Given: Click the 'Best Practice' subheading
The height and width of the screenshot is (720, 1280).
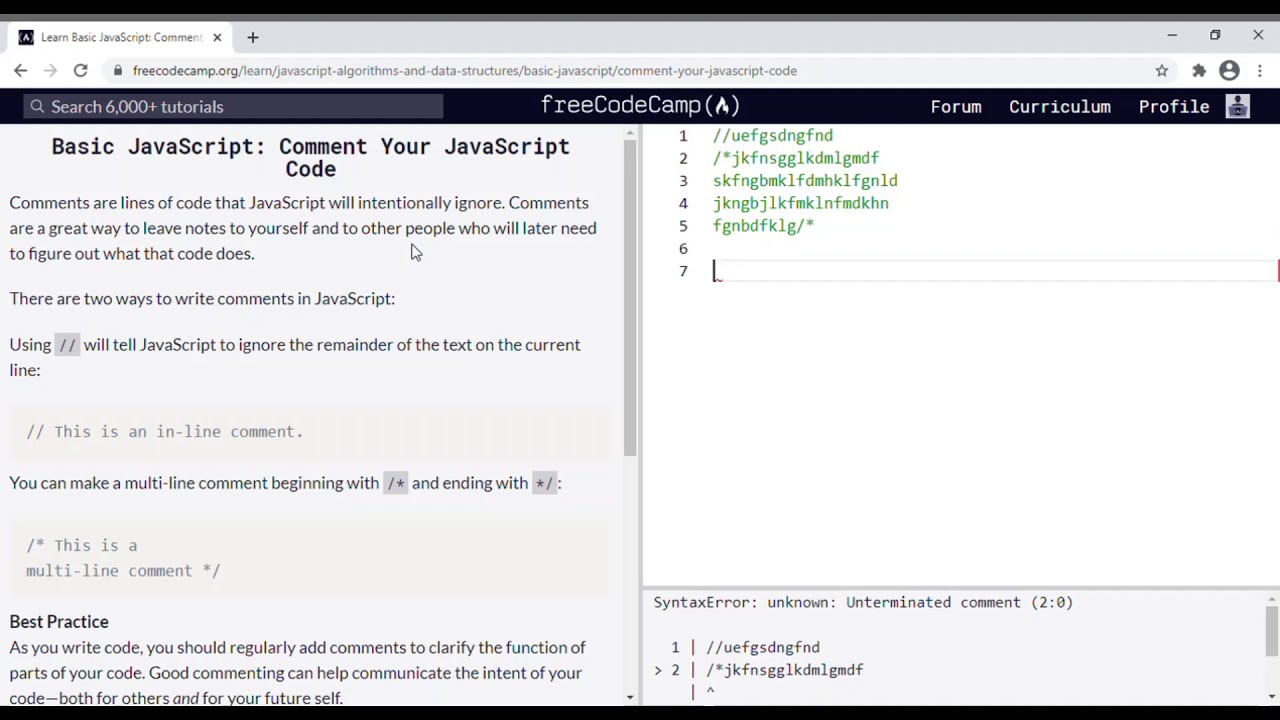Looking at the screenshot, I should pos(59,622).
